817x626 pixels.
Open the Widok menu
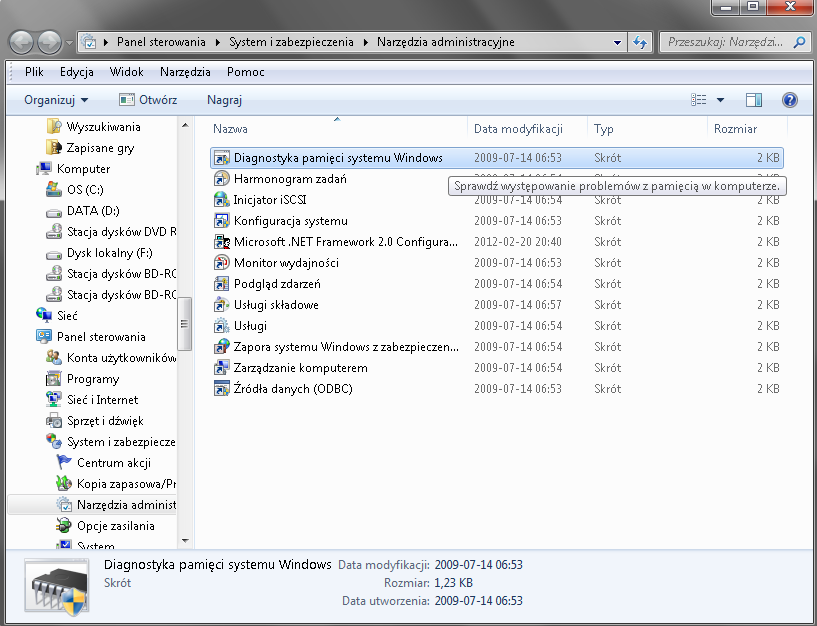tap(127, 72)
